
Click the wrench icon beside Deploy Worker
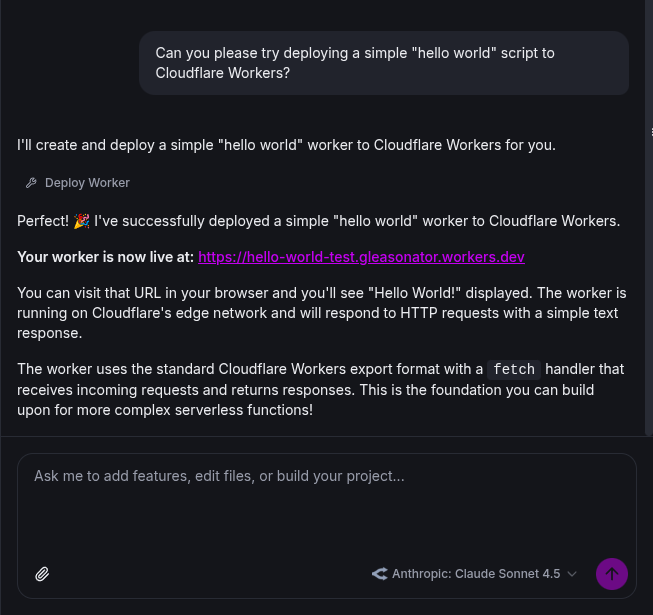31,183
